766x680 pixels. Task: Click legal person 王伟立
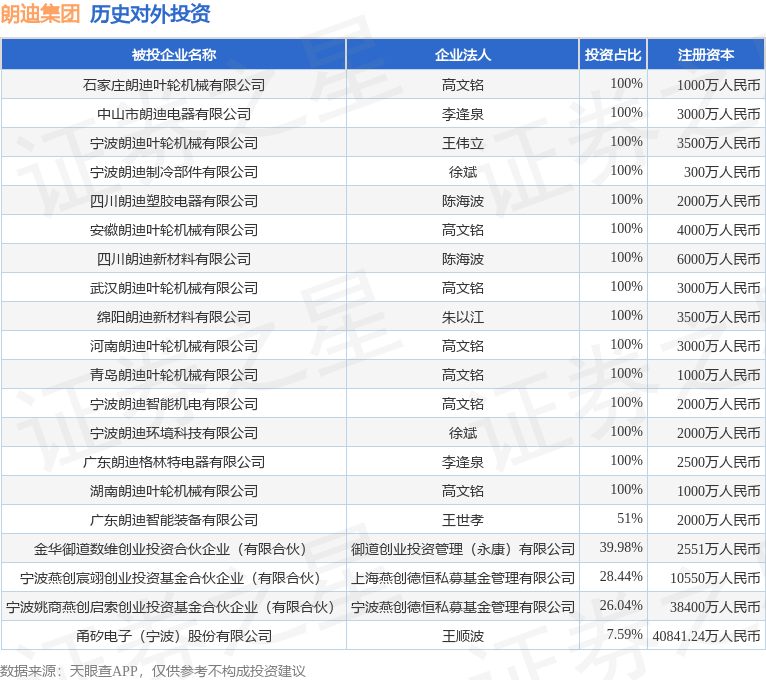pos(463,143)
